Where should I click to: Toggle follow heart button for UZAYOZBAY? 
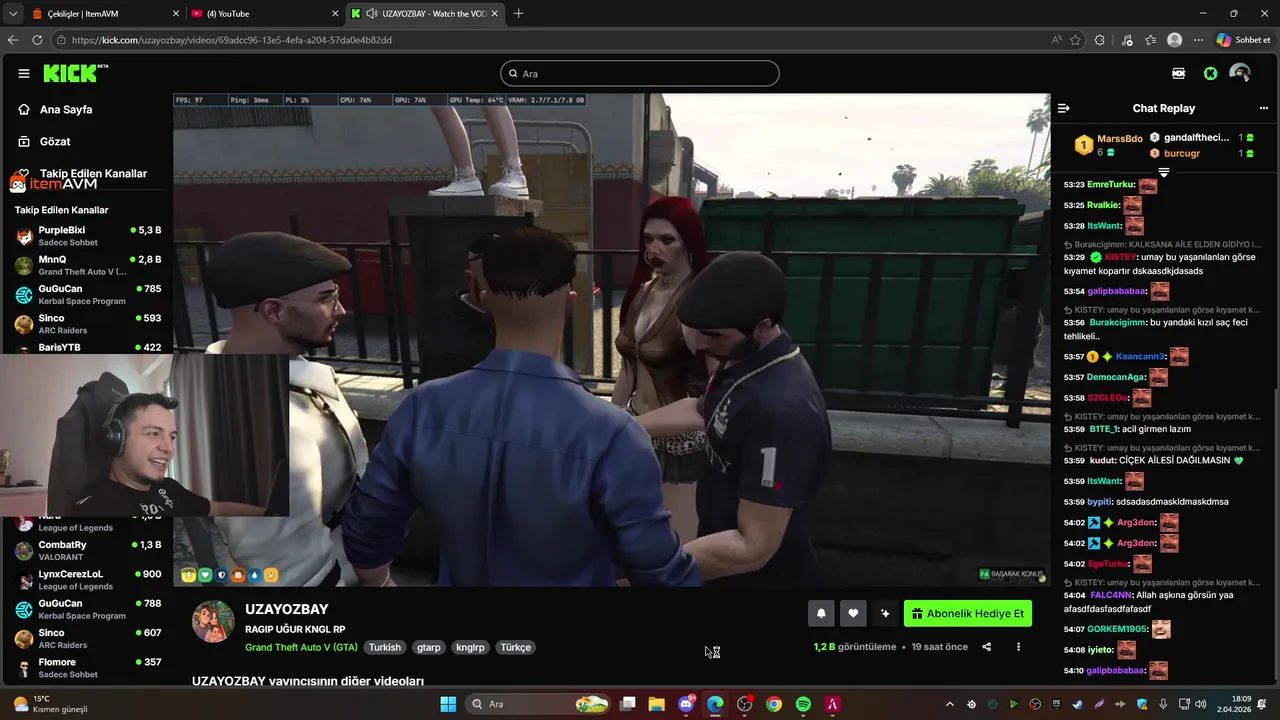853,614
